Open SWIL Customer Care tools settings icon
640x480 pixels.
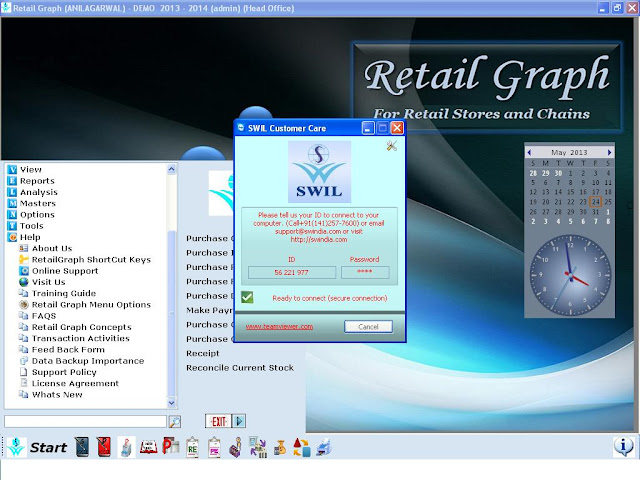pyautogui.click(x=391, y=146)
